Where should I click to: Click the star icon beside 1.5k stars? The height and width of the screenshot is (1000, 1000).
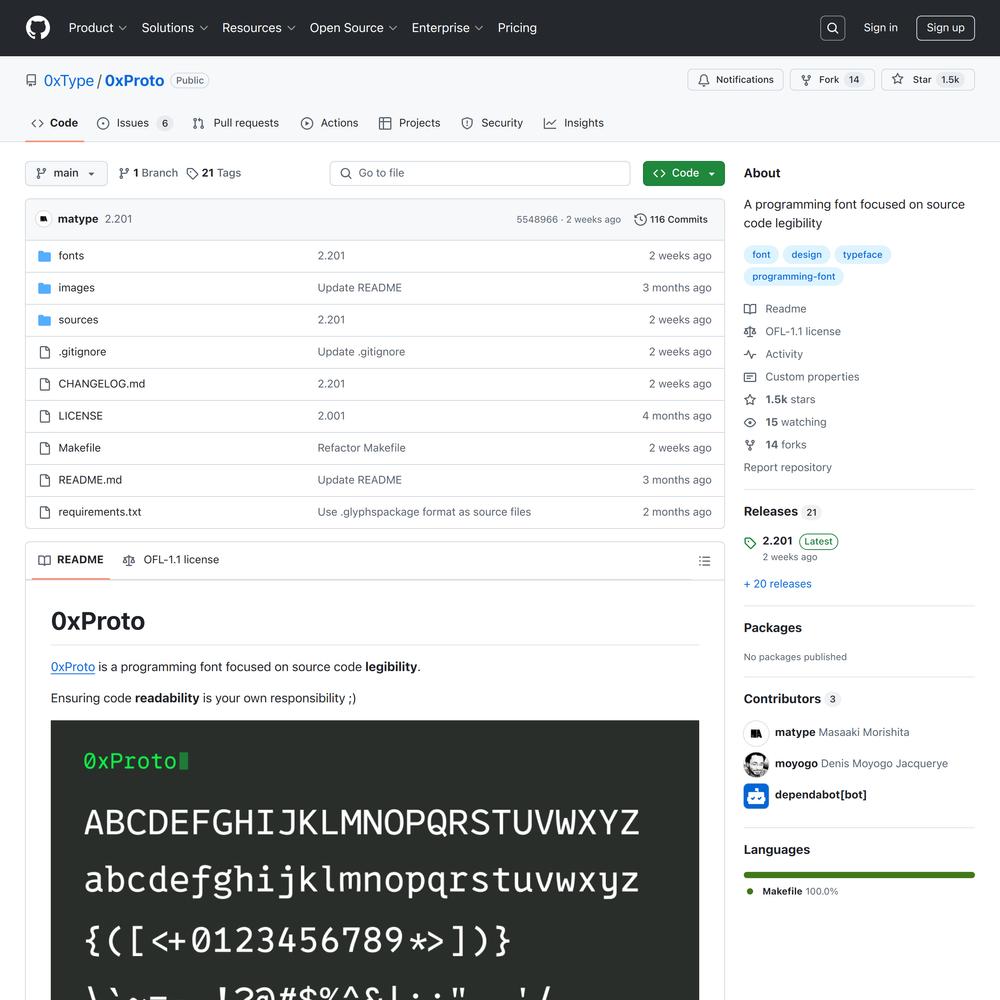(750, 399)
